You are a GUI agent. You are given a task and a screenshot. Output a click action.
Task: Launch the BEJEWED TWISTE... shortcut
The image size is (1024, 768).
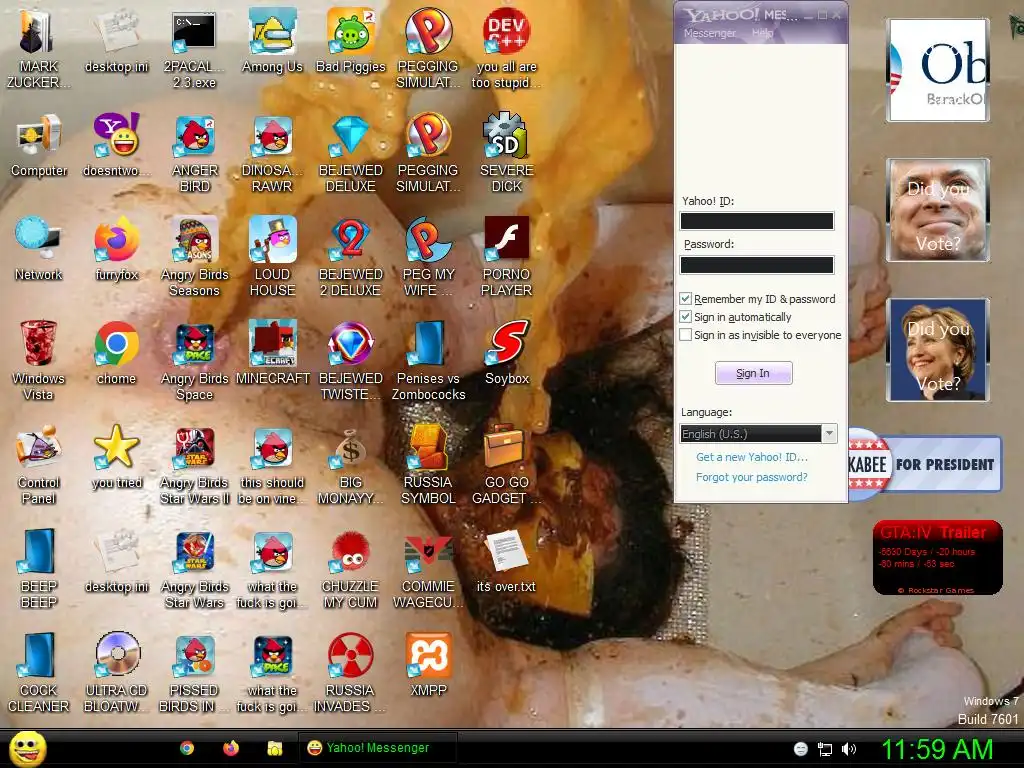351,360
